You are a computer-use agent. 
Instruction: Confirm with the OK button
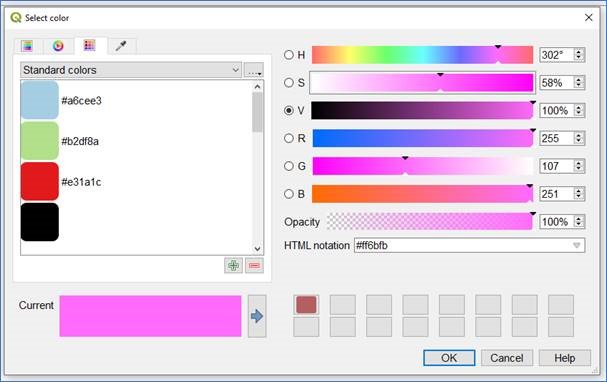(x=449, y=358)
